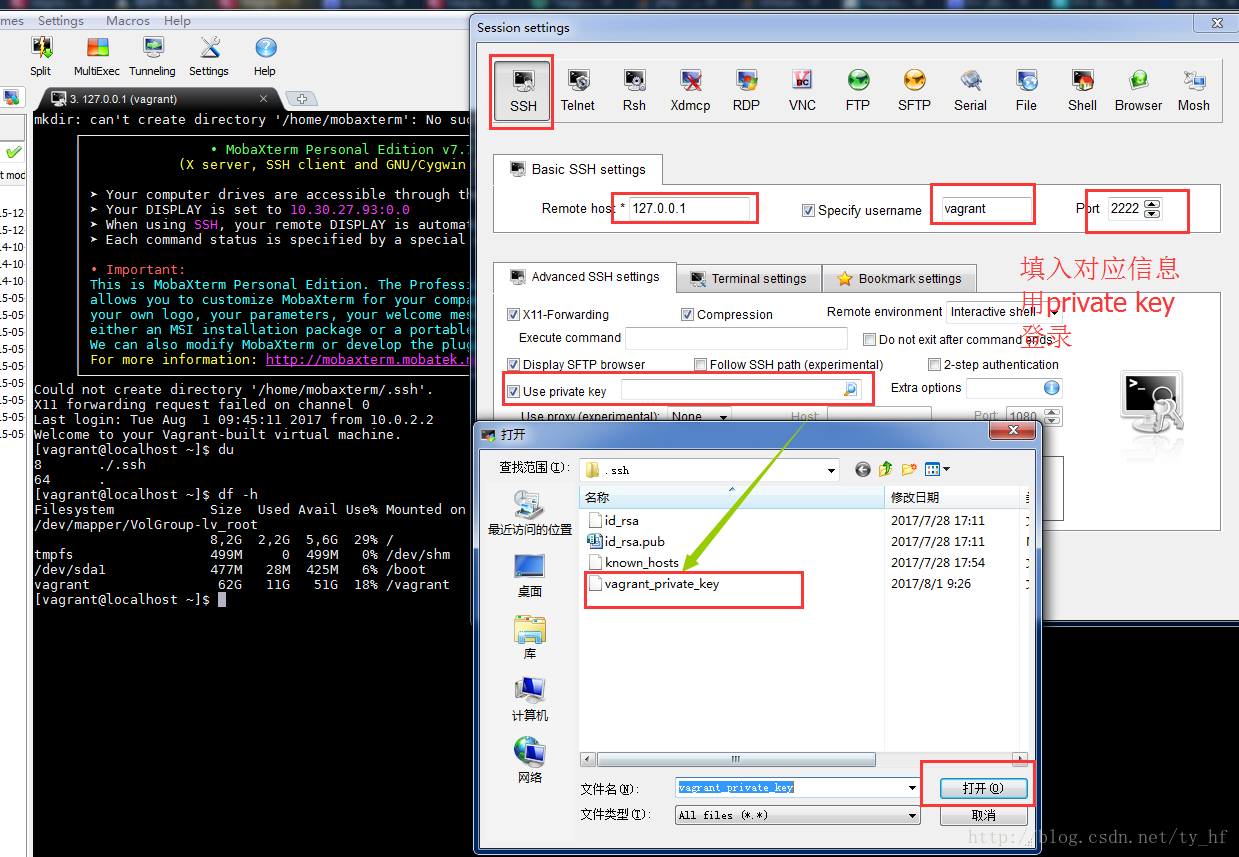Choose the Rsh session type
This screenshot has height=857, width=1239.
634,91
